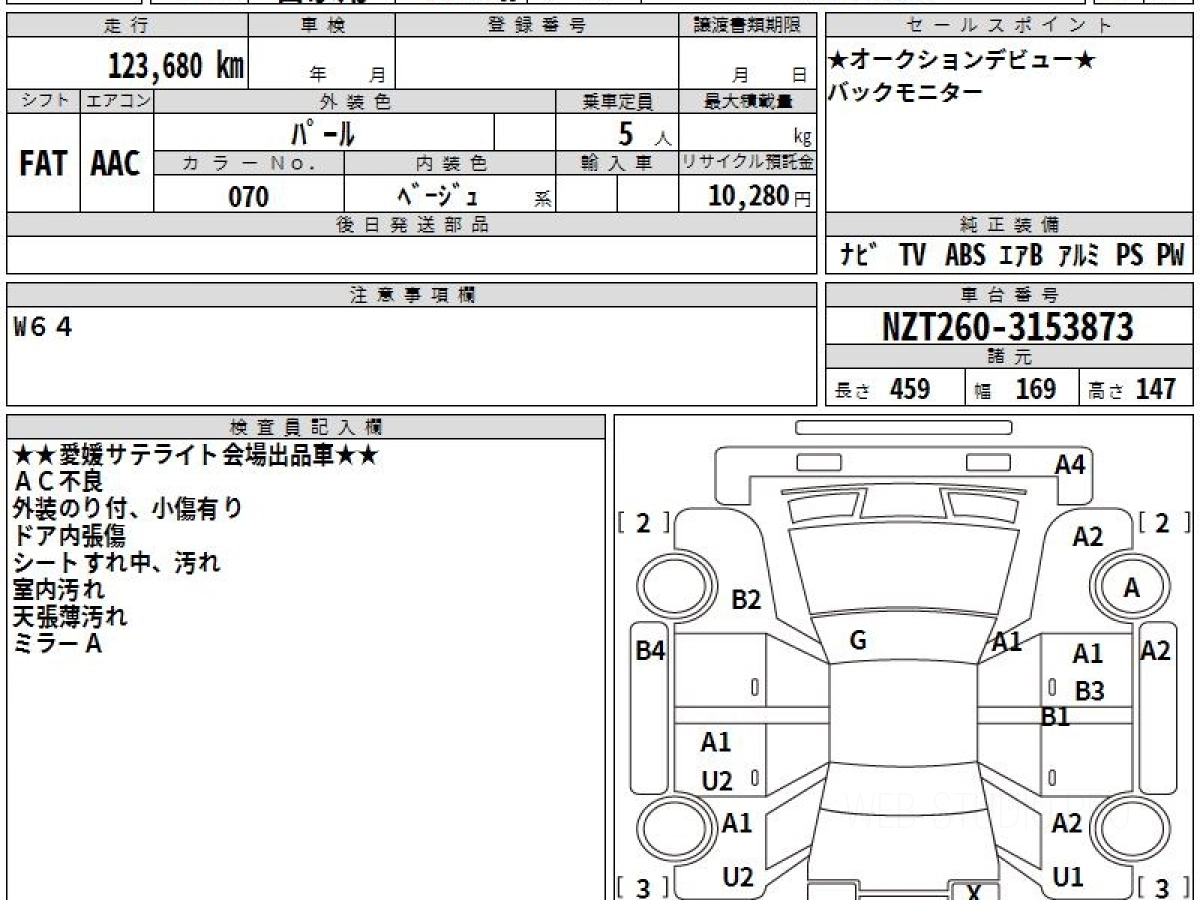Select chassis number NZT260-3153873
Screen dimensions: 1200x900
(1008, 326)
